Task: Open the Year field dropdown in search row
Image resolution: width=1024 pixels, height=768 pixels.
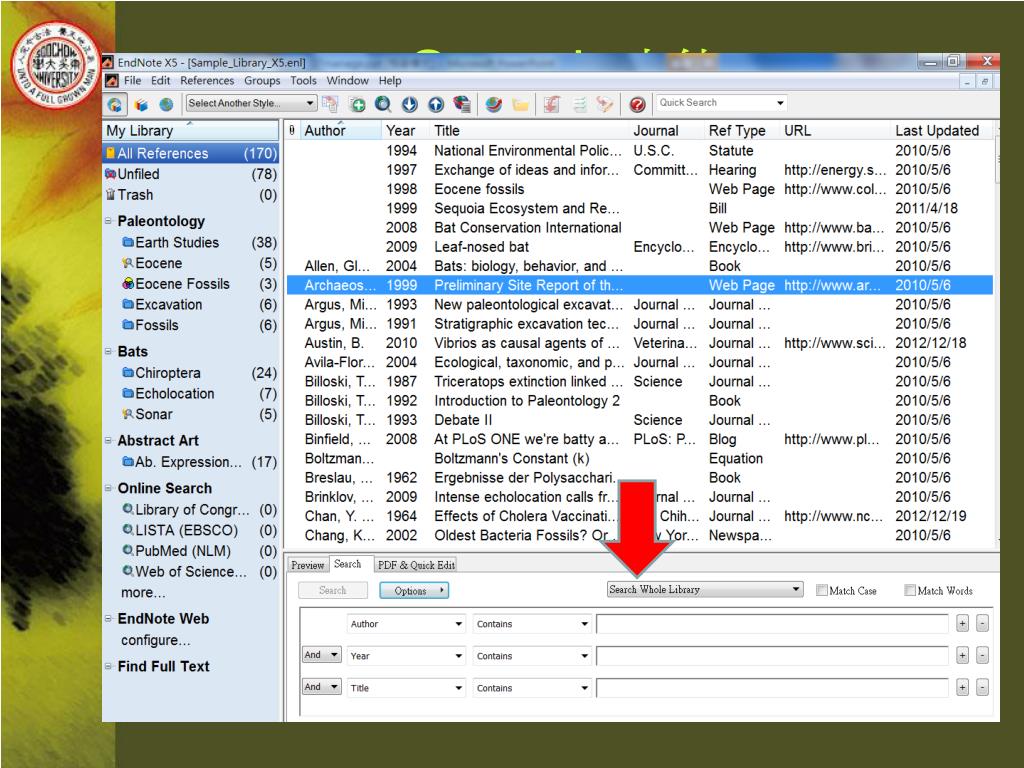Action: 406,656
